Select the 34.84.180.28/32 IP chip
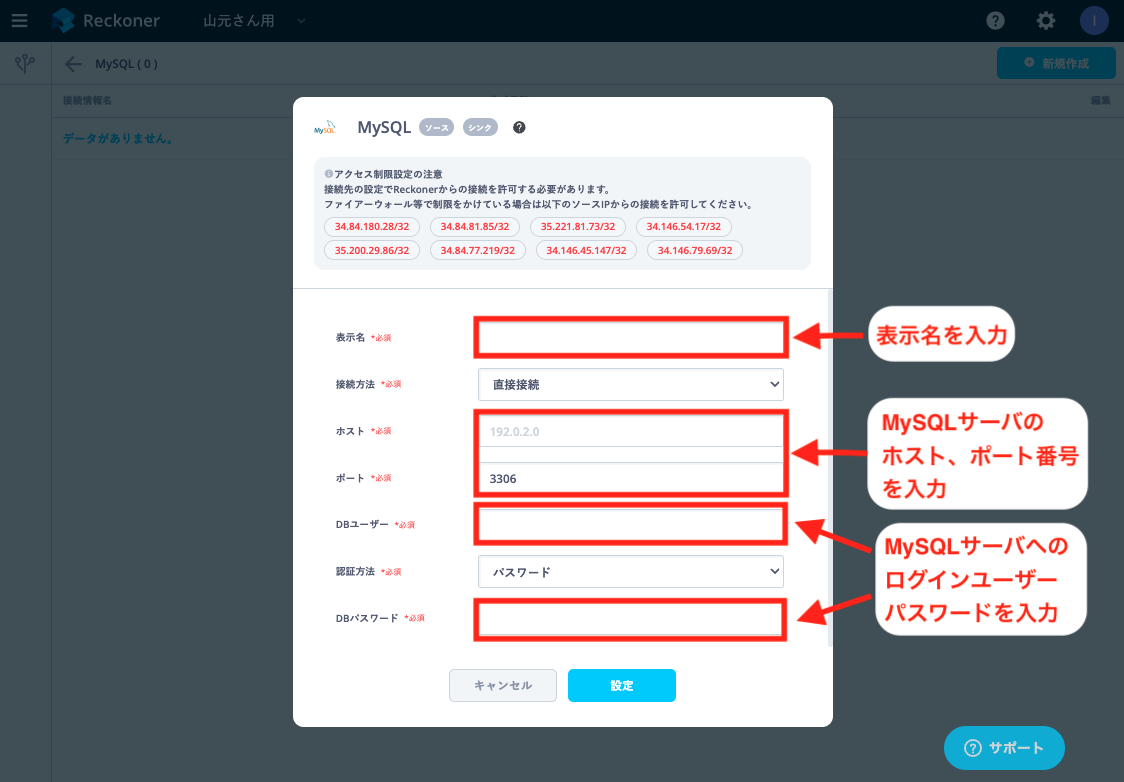The height and width of the screenshot is (782, 1124). point(372,227)
